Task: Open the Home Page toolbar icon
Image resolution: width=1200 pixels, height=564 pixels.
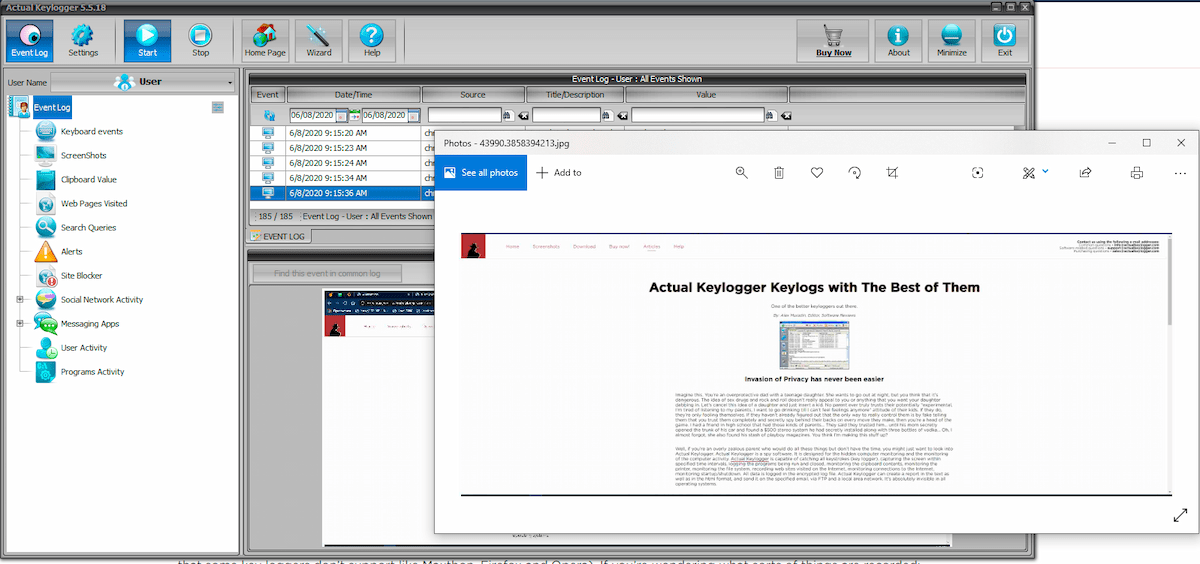Action: pos(265,41)
